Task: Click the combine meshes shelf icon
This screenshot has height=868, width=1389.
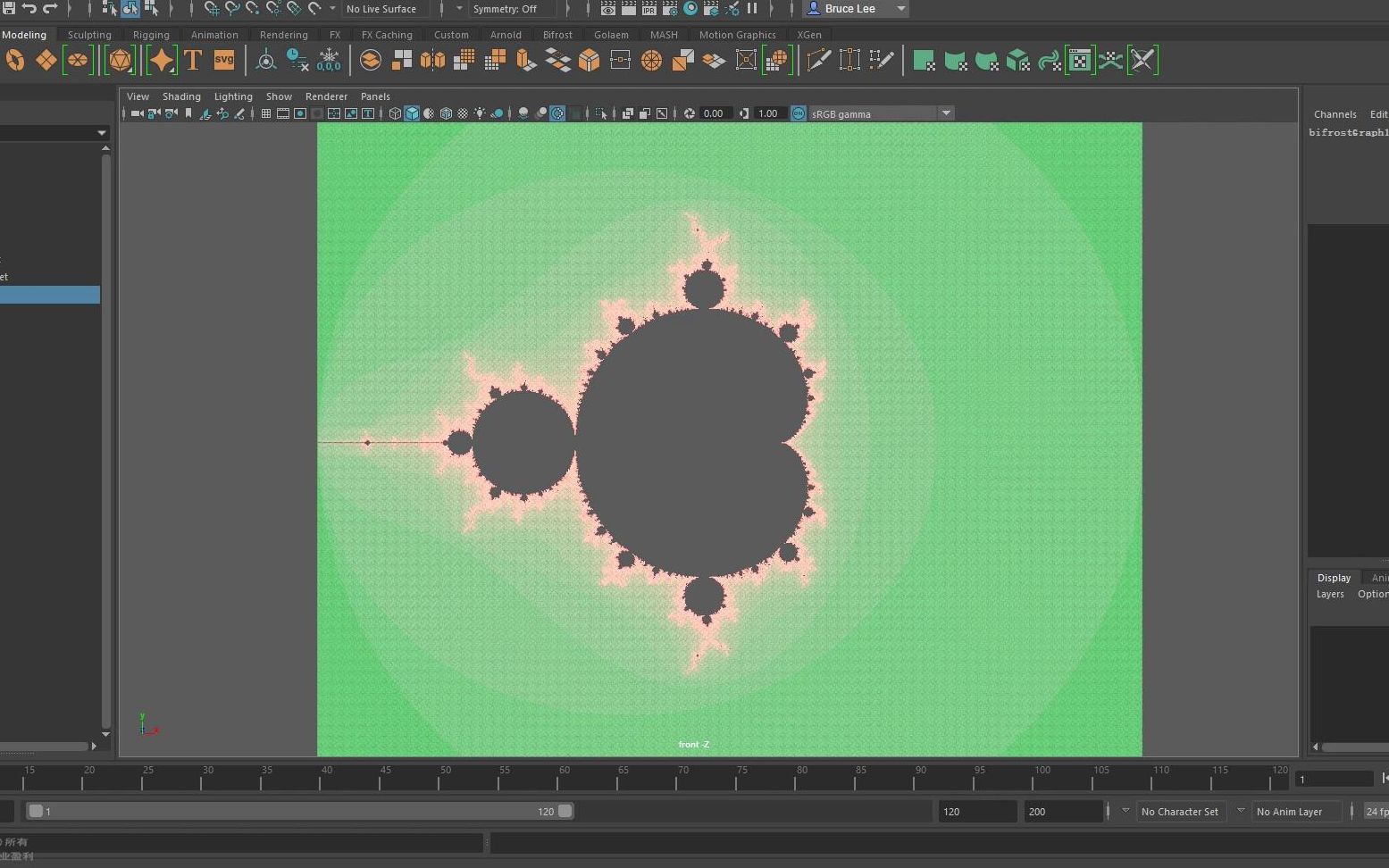Action: (x=370, y=60)
